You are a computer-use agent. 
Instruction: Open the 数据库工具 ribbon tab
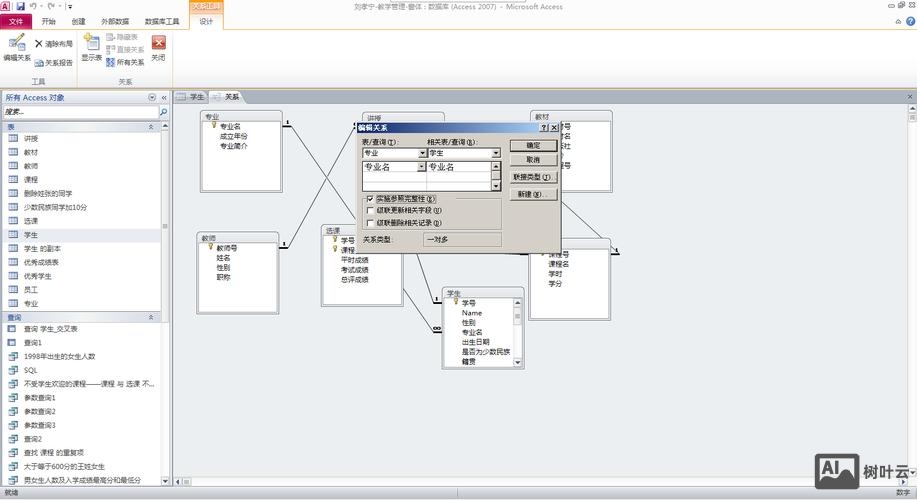click(x=162, y=21)
